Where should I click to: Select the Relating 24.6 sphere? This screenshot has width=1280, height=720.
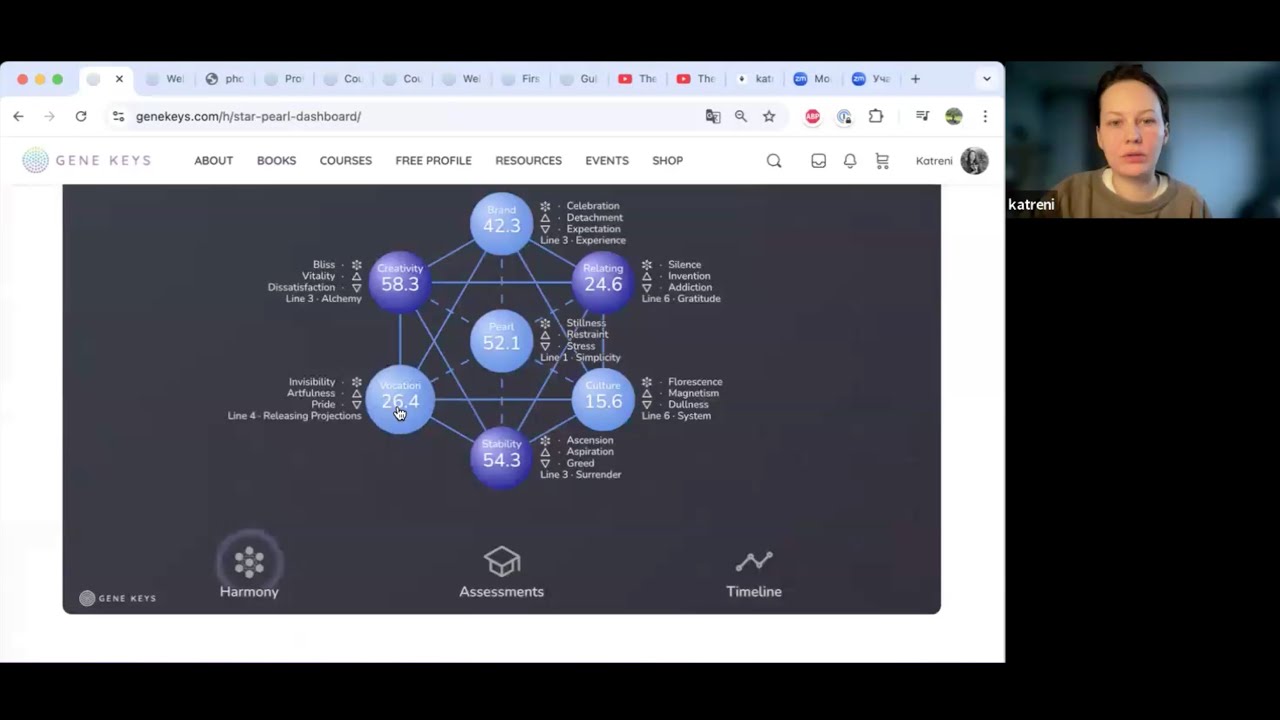(x=603, y=281)
